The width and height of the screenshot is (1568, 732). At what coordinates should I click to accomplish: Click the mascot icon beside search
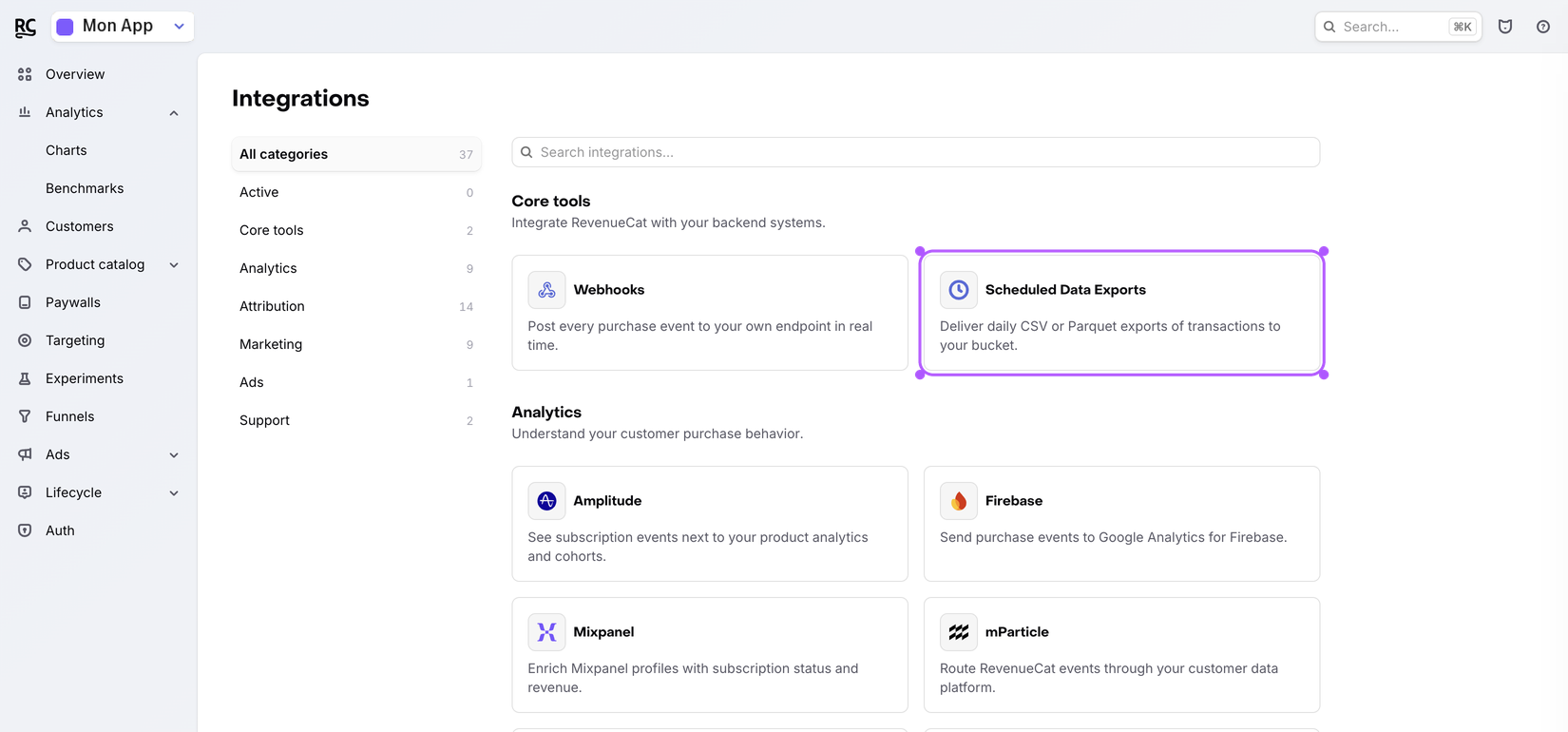coord(1505,27)
